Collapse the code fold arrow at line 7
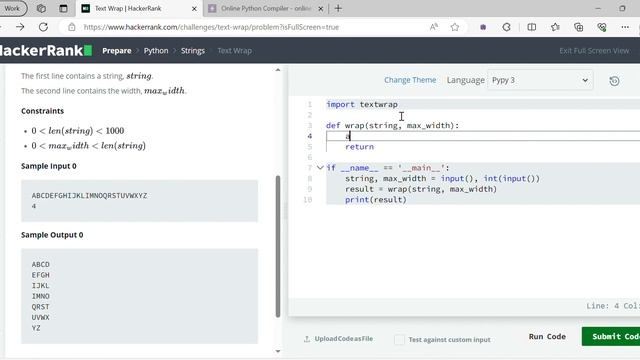This screenshot has width=640, height=360. click(320, 168)
